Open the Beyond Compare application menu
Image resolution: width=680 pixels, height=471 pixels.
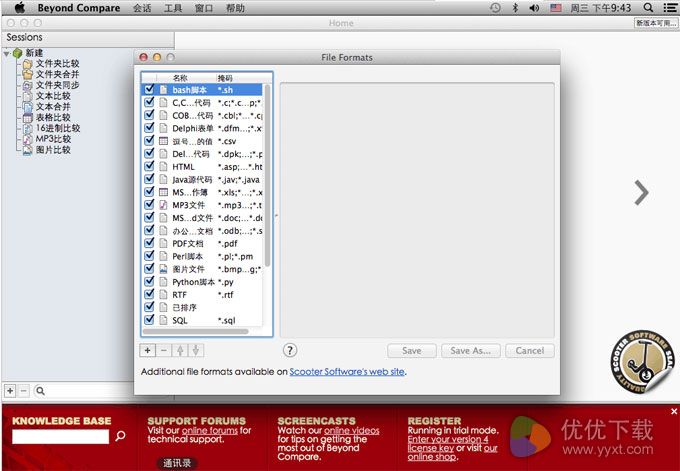coord(78,8)
